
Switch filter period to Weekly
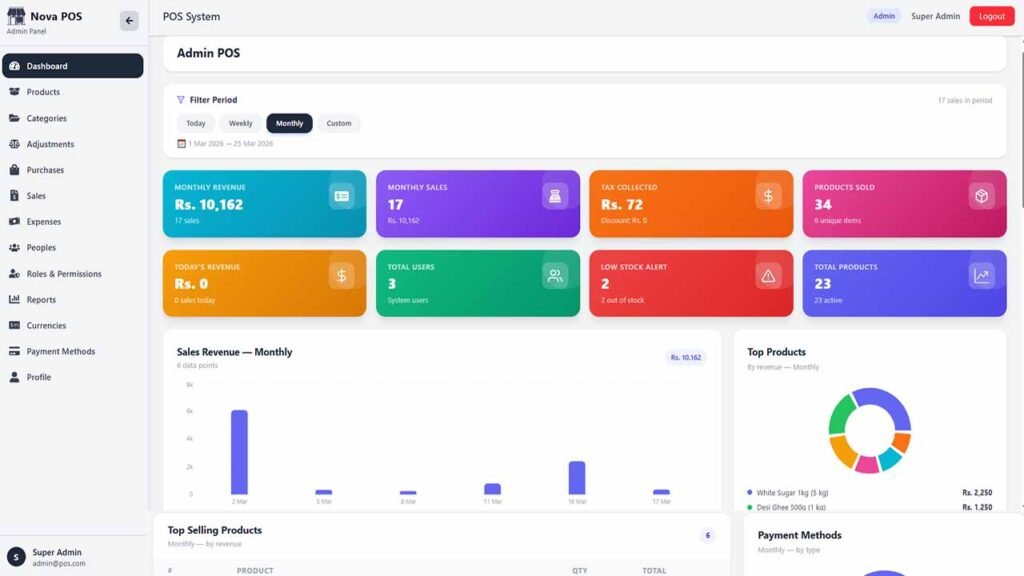(x=240, y=124)
